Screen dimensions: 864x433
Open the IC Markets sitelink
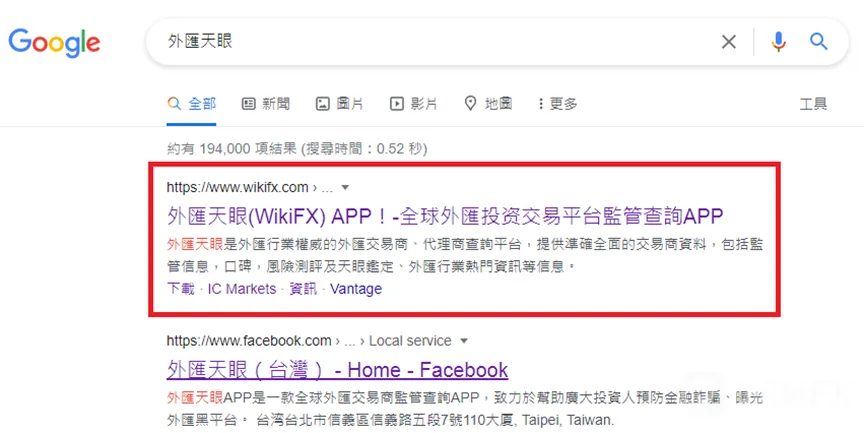[x=242, y=289]
